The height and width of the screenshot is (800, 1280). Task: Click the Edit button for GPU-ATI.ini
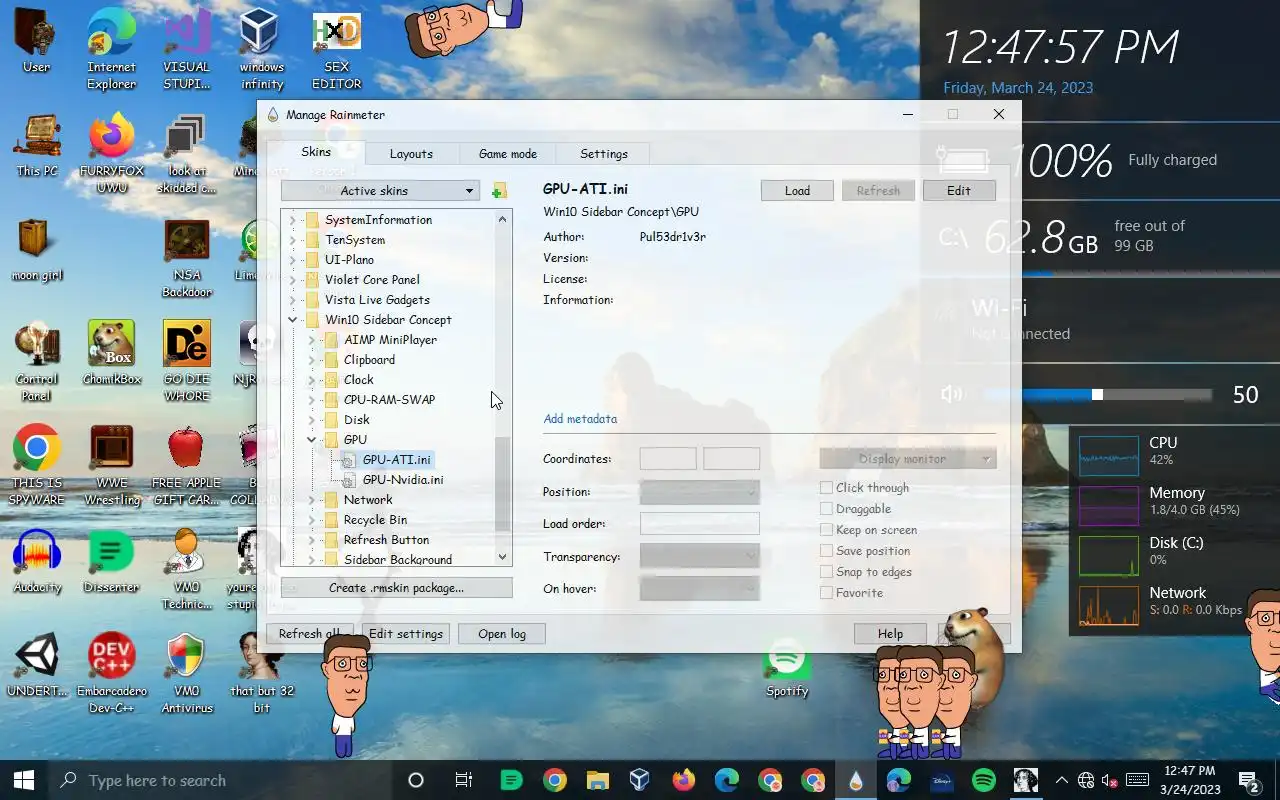(x=959, y=191)
